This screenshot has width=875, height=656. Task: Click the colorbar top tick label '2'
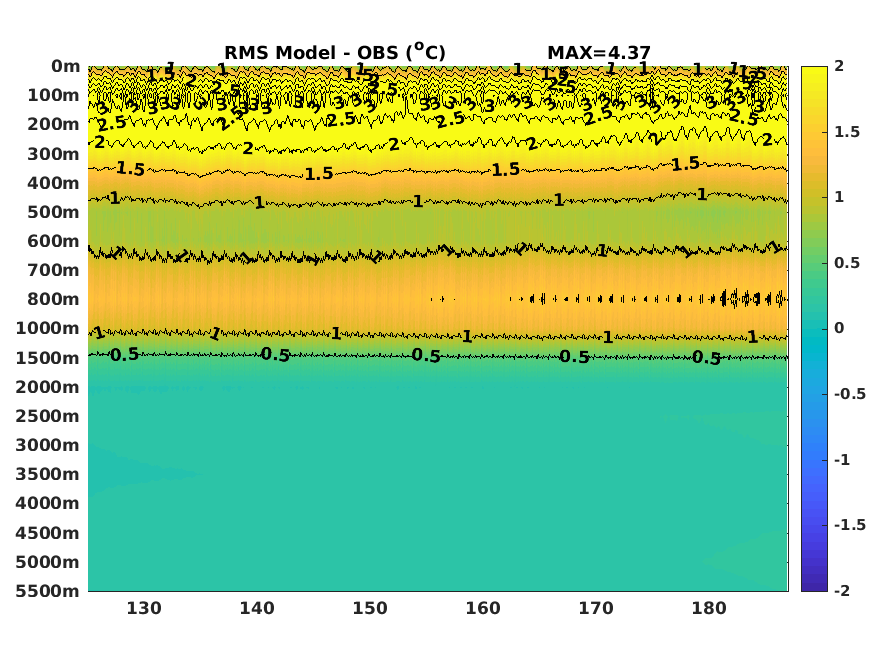click(x=839, y=66)
